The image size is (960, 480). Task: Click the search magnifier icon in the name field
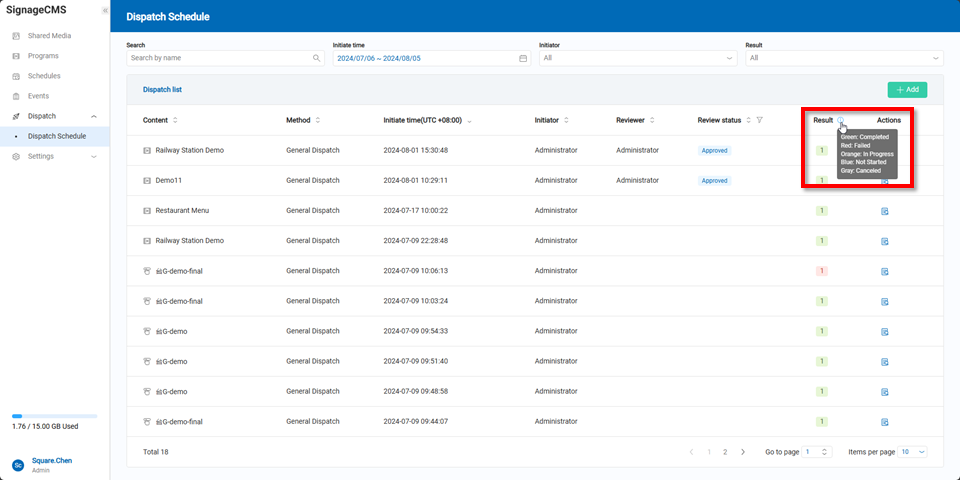point(317,59)
